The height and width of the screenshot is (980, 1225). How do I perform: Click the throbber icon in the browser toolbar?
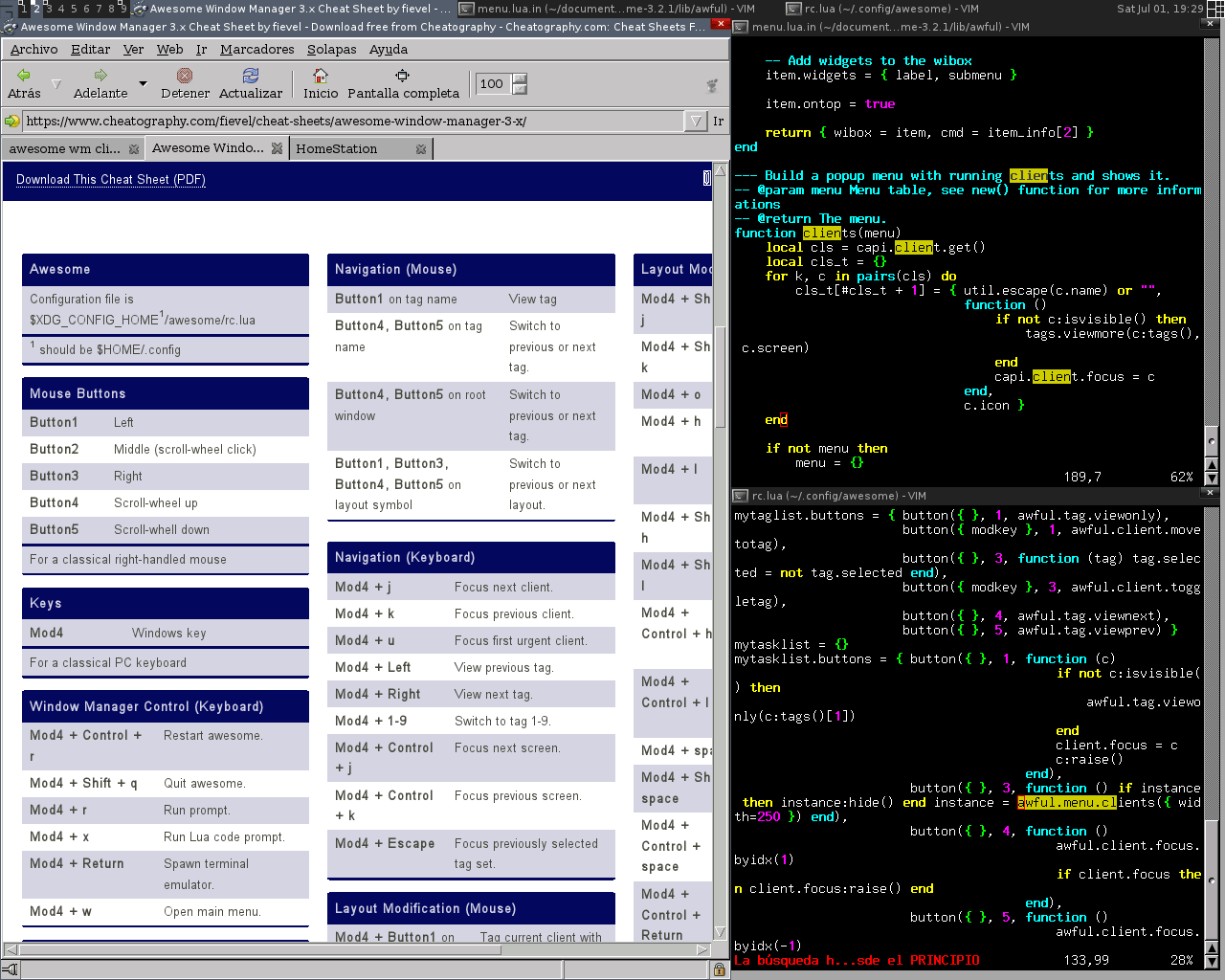coord(711,85)
